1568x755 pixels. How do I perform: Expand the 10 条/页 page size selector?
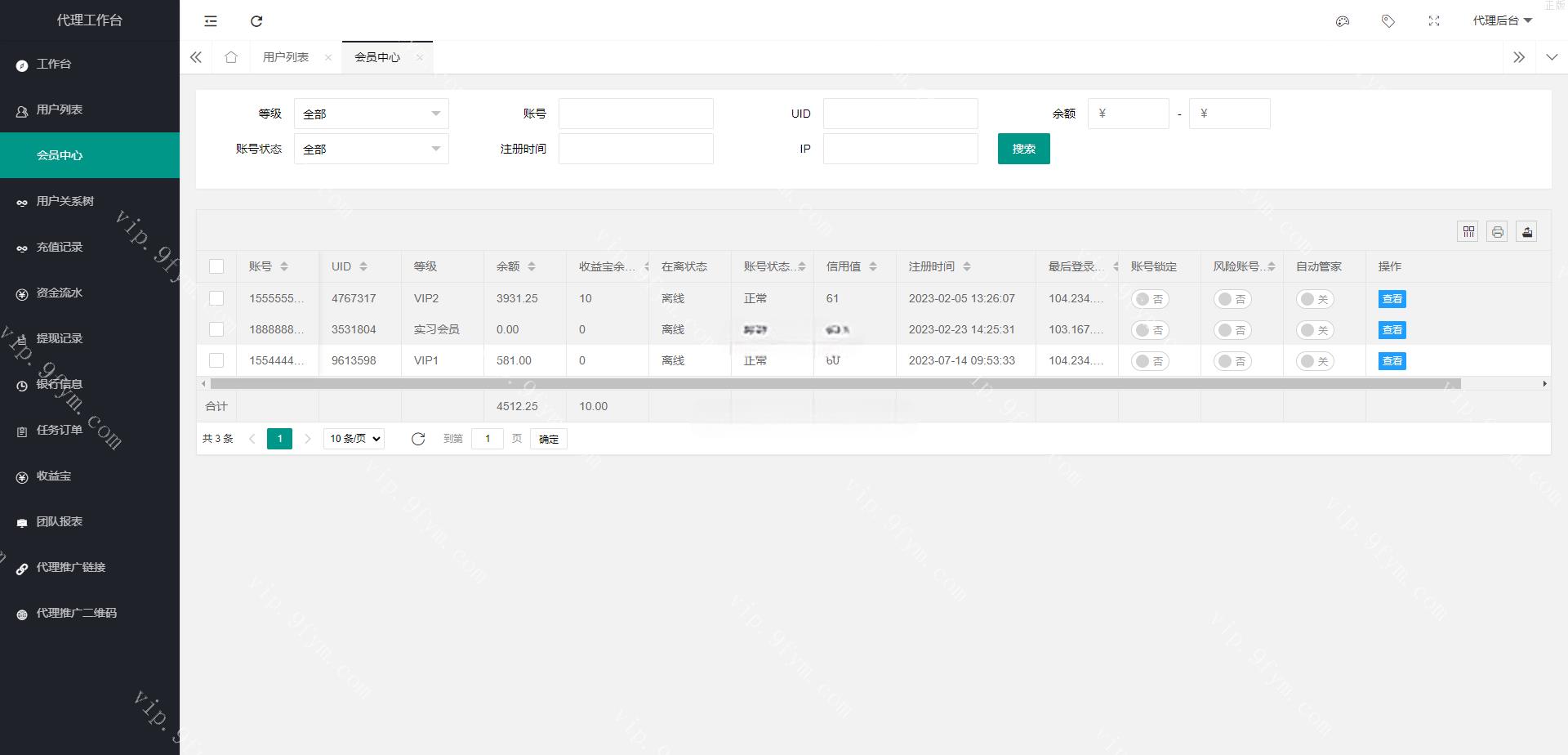click(x=354, y=439)
